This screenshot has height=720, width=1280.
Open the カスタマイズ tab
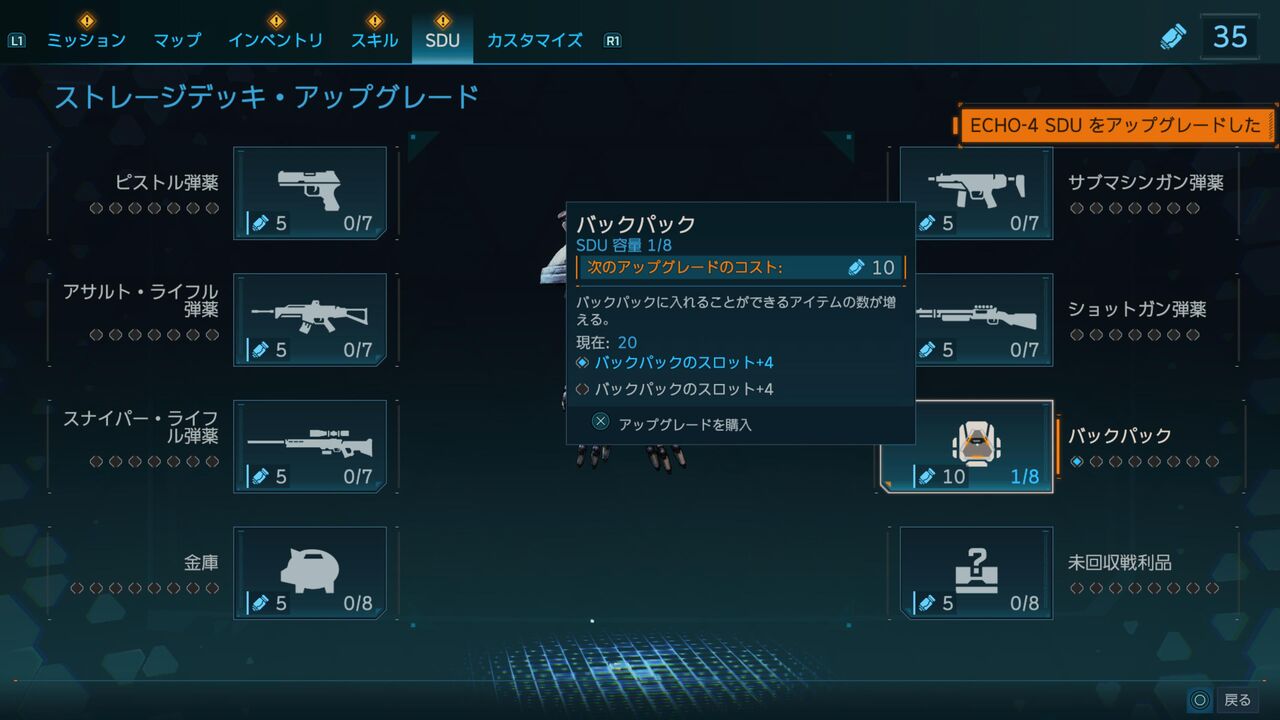click(x=535, y=40)
